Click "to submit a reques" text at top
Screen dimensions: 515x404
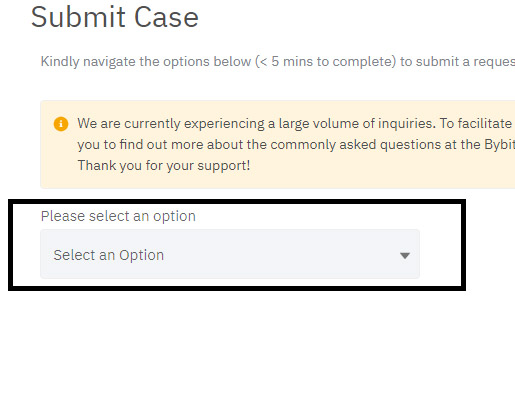point(457,62)
